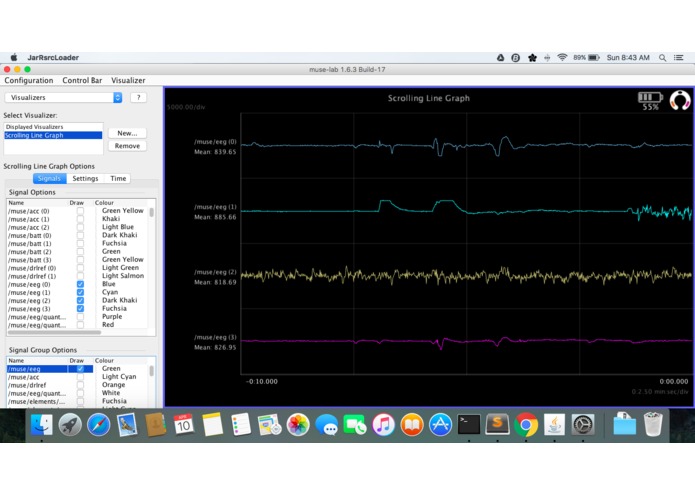Open Finder from the dock
695x494 pixels.
coord(41,425)
